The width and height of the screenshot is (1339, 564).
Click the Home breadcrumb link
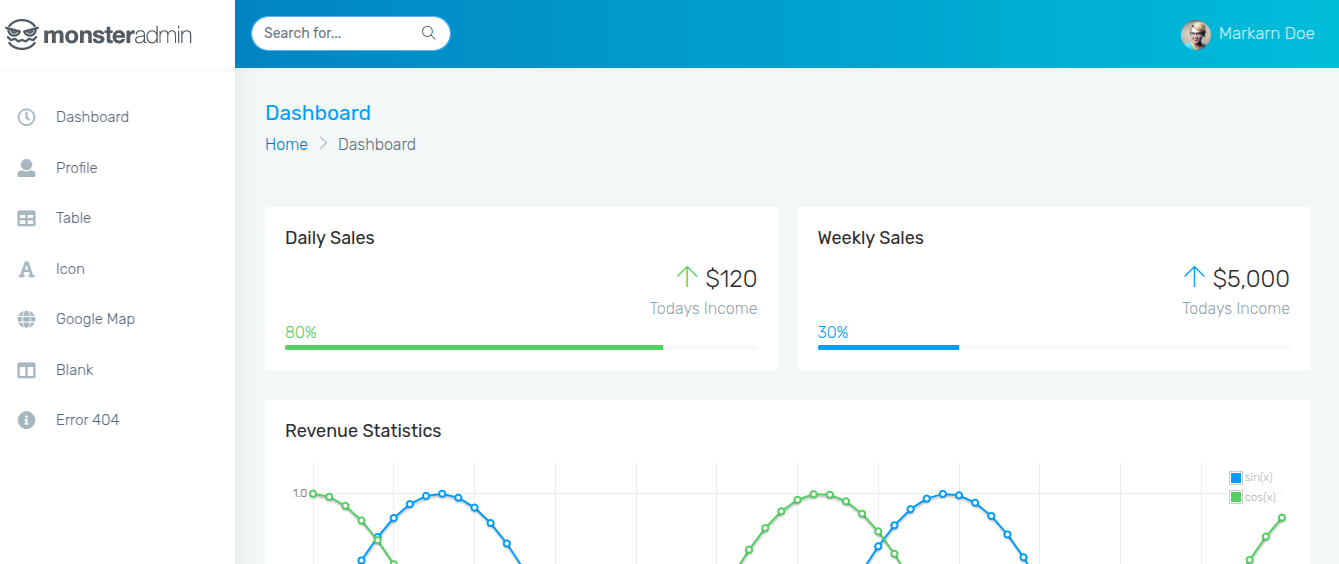coord(286,144)
